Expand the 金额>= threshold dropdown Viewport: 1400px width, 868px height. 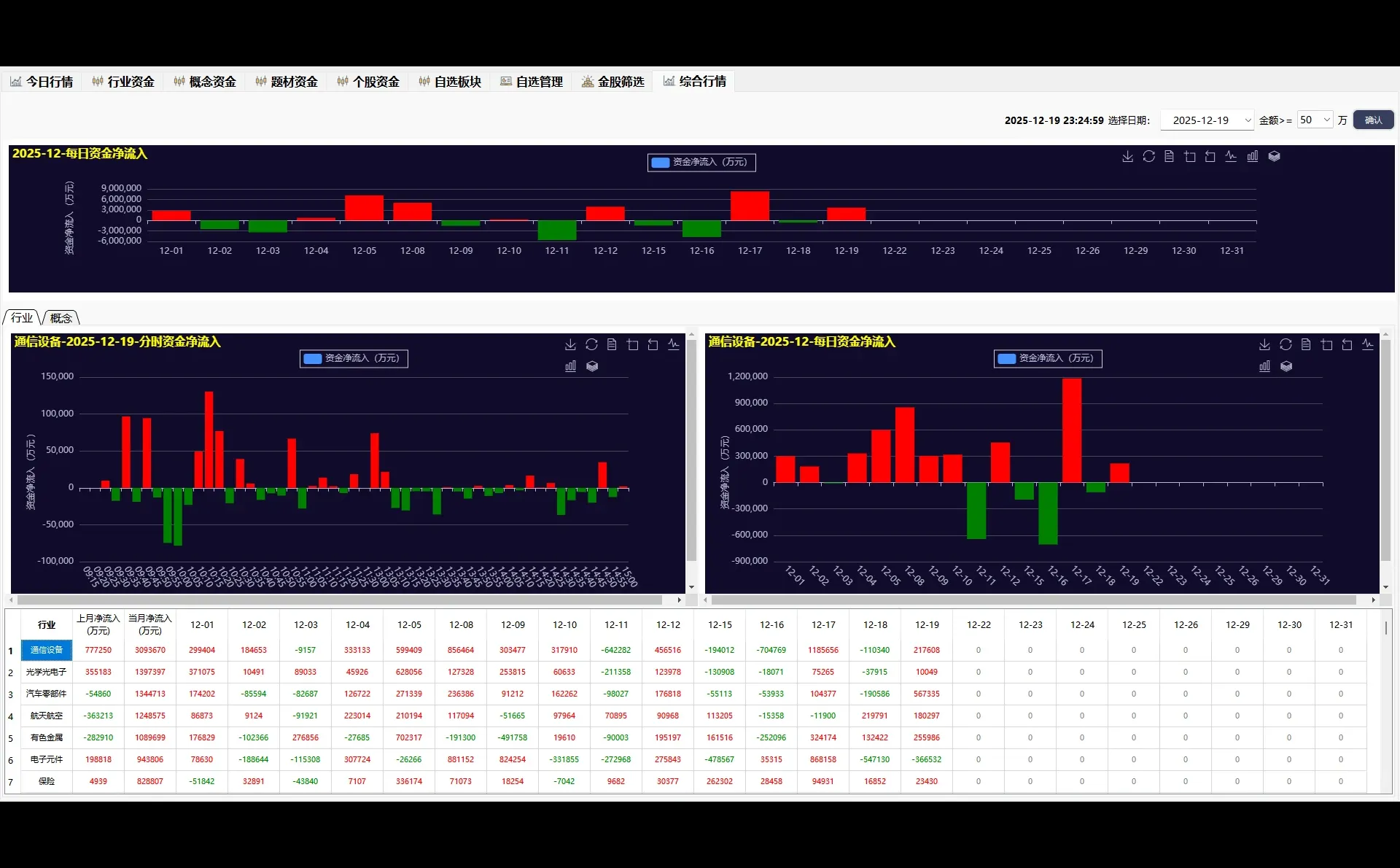1315,120
